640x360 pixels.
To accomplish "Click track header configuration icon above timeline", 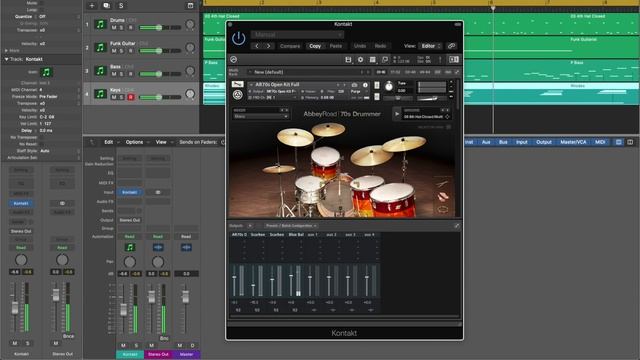I will [x=190, y=6].
